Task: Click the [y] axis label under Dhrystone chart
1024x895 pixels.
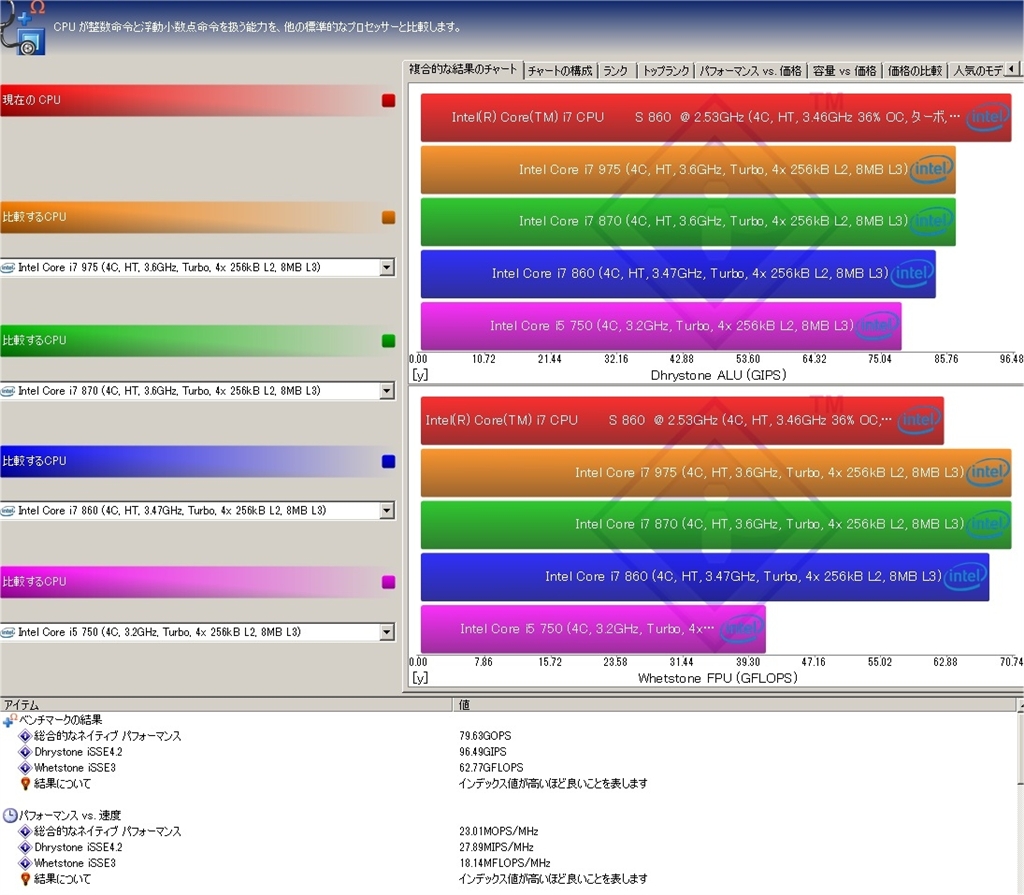Action: [x=420, y=376]
